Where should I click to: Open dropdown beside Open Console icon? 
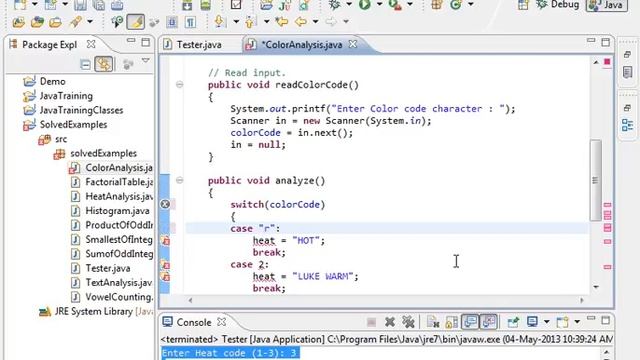point(577,322)
